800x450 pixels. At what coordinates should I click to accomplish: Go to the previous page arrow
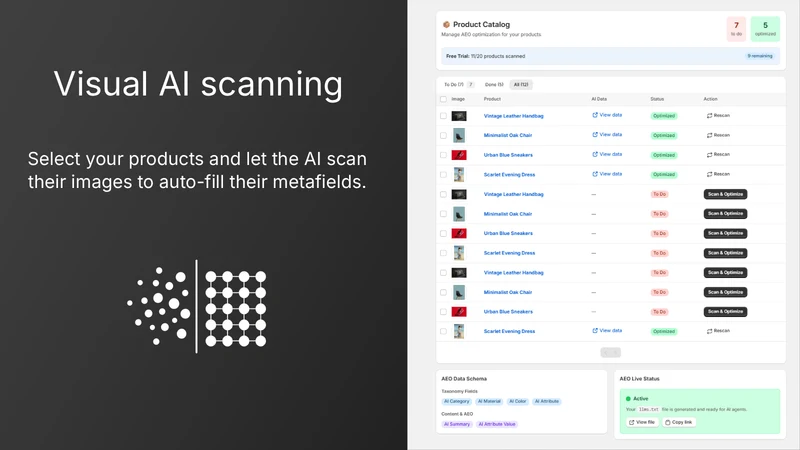pos(606,353)
